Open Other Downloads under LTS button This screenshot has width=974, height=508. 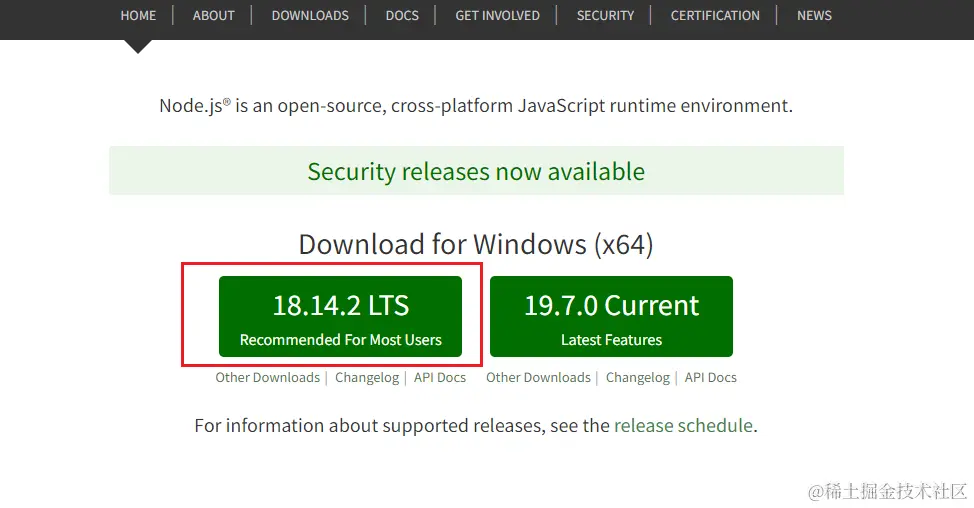(x=268, y=378)
